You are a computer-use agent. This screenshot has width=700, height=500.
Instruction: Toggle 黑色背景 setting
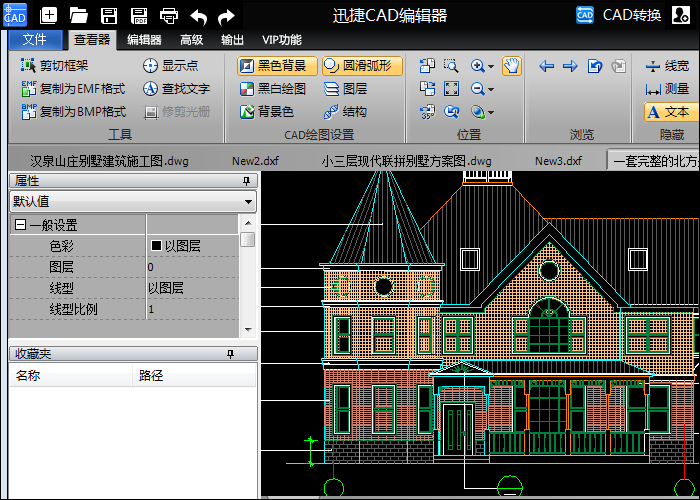coord(277,66)
